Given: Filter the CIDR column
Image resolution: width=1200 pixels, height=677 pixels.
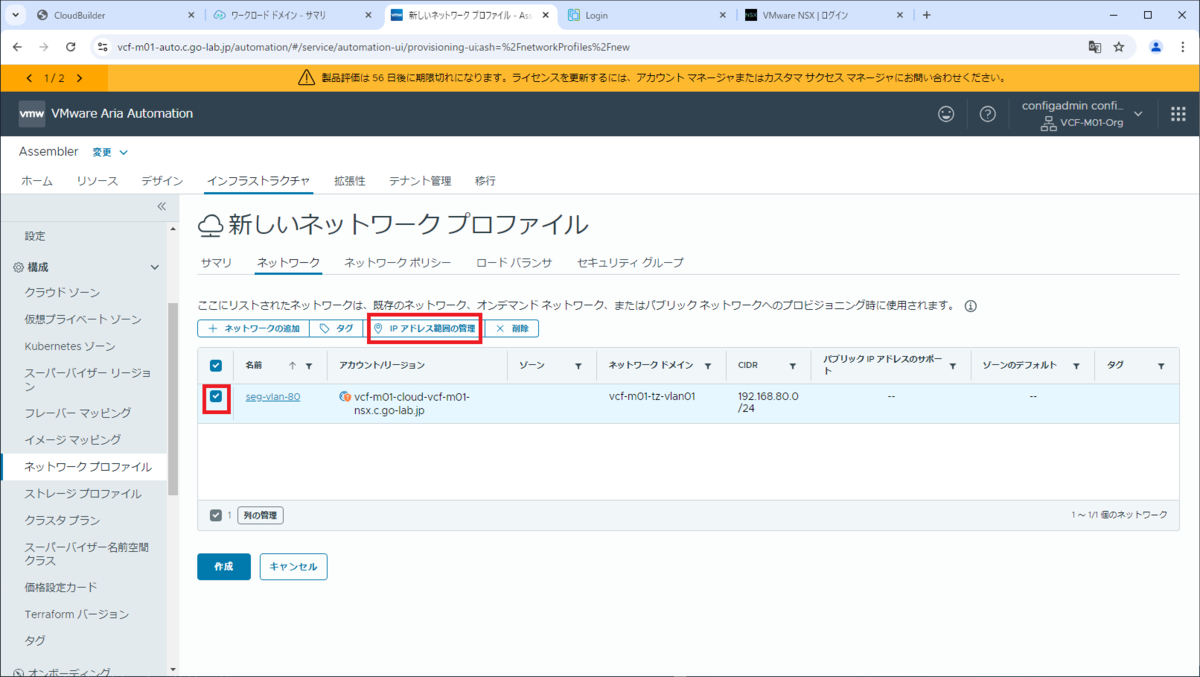Looking at the screenshot, I should coord(792,366).
